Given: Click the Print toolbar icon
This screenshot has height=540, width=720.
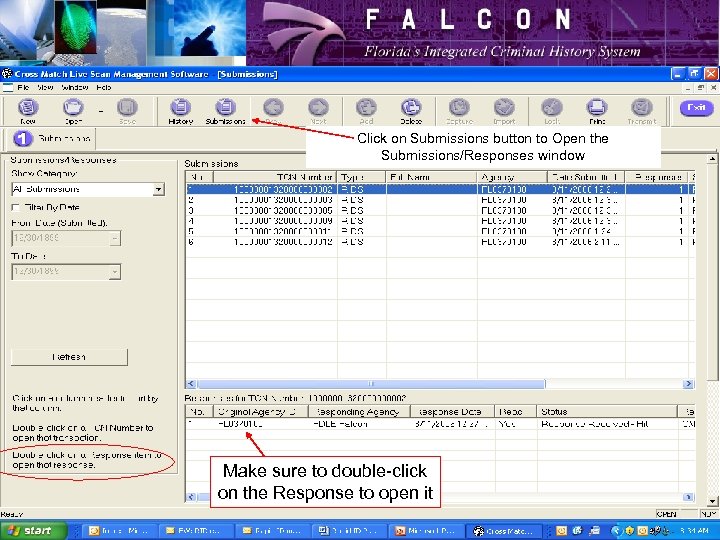Looking at the screenshot, I should point(597,111).
